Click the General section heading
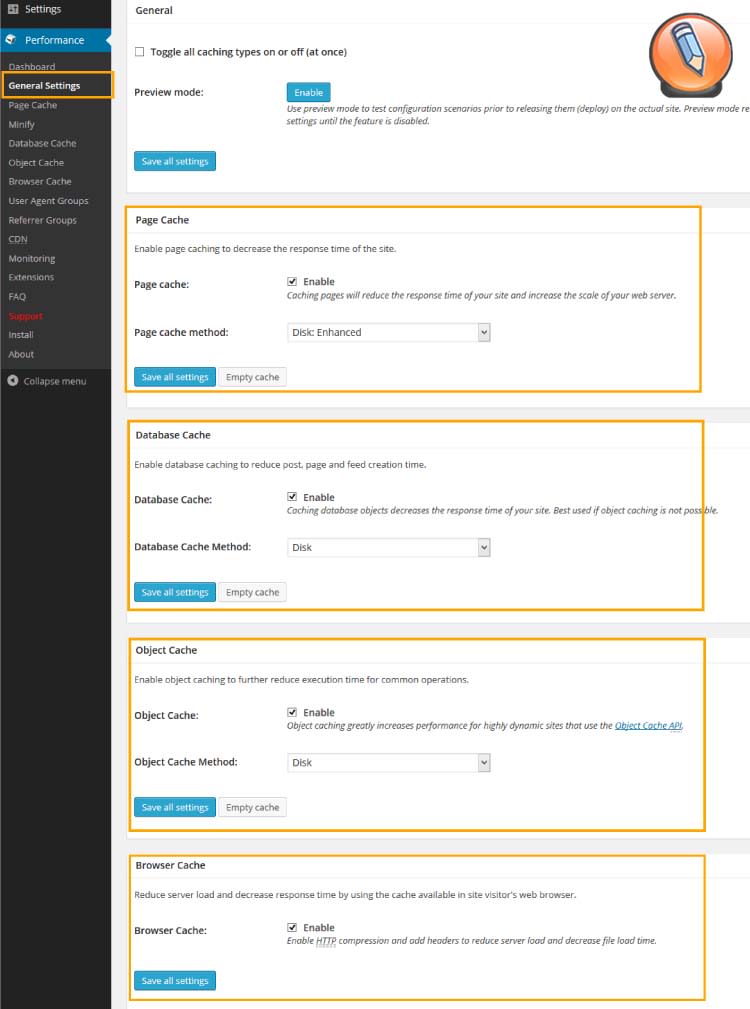Viewport: 750px width, 1009px height. coord(154,10)
